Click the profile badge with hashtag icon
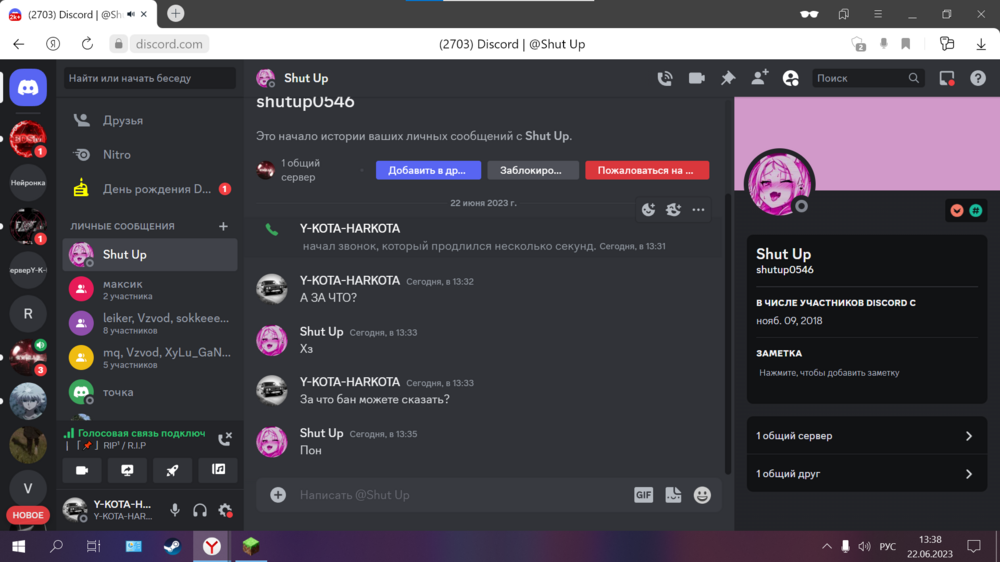This screenshot has height=562, width=1000. [976, 211]
